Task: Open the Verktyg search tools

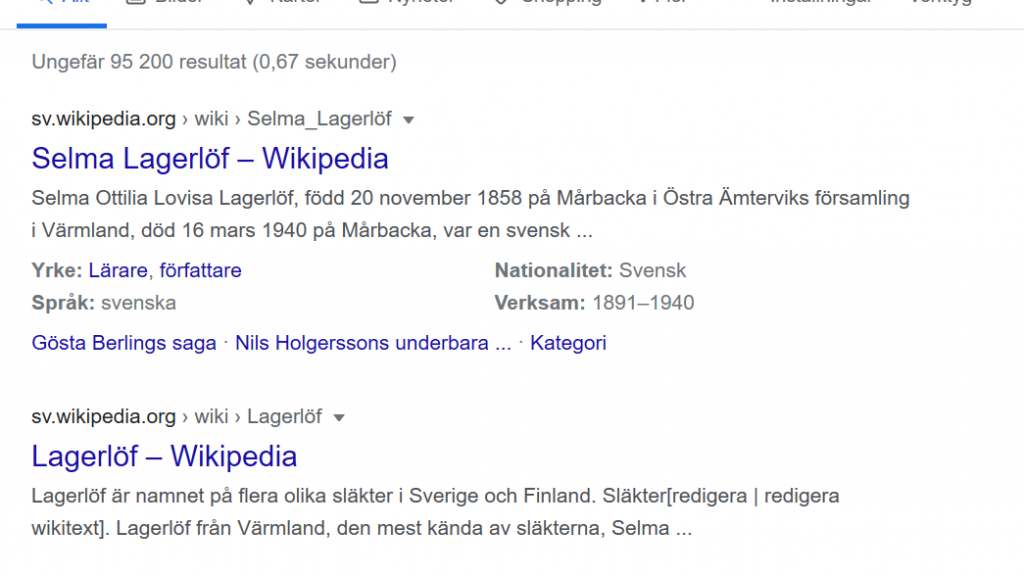Action: click(x=941, y=3)
